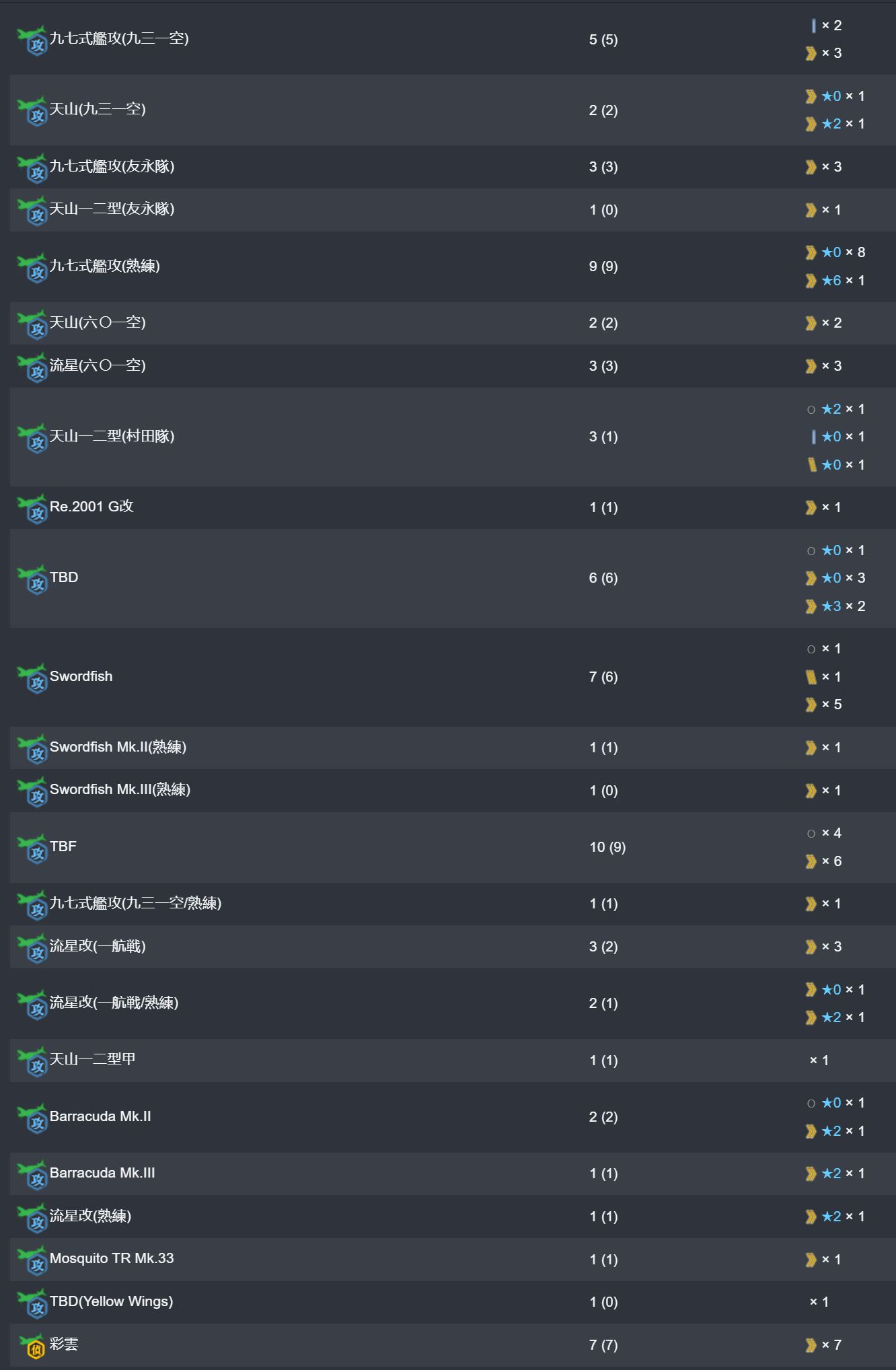The width and height of the screenshot is (896, 1370).
Task: Click the proficiency chevron icon in 彩雲 row
Action: [811, 1345]
